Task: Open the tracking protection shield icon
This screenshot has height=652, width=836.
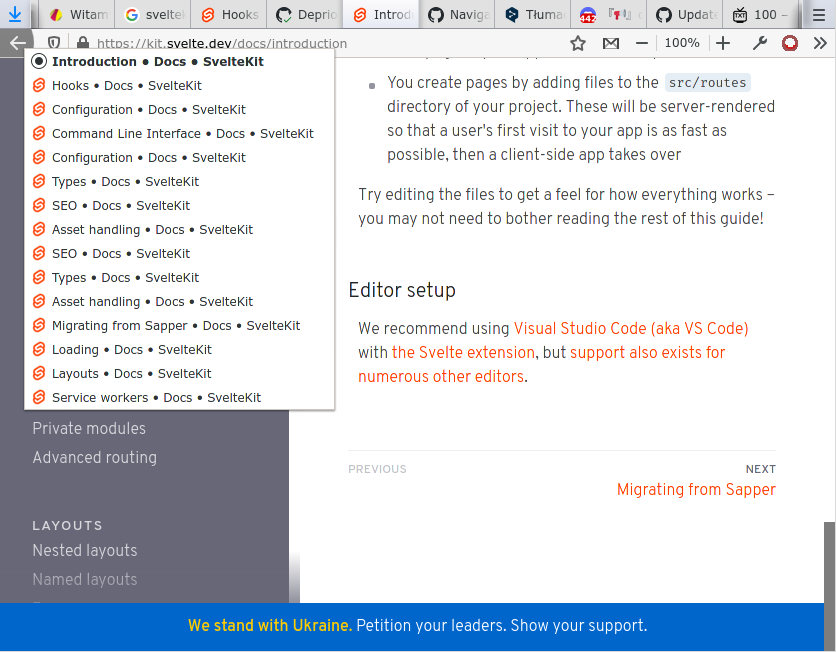Action: (x=54, y=43)
